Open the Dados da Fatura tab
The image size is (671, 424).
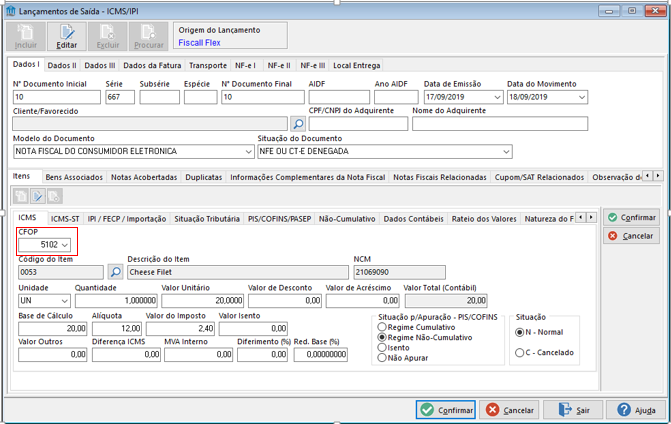tap(152, 65)
